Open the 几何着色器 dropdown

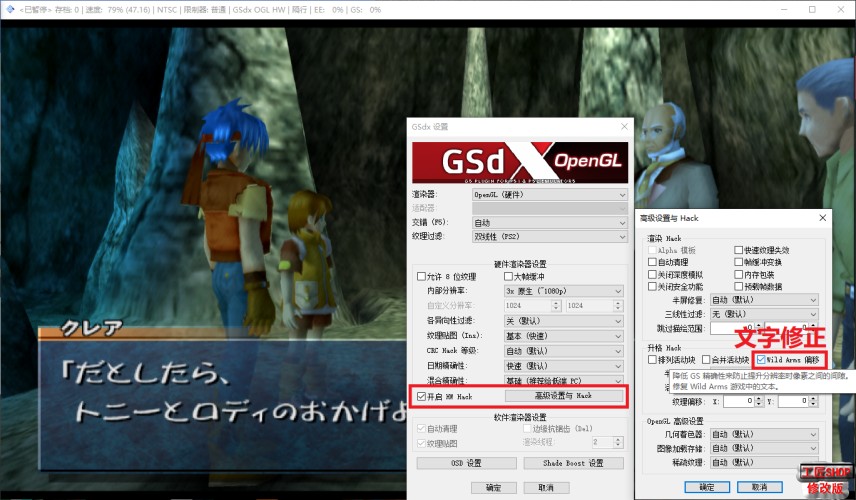pos(764,434)
